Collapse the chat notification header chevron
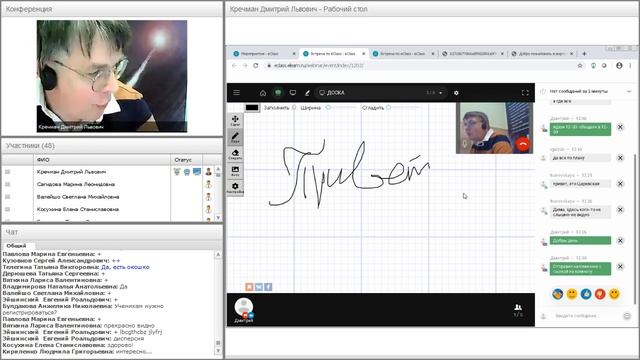 tap(629, 91)
